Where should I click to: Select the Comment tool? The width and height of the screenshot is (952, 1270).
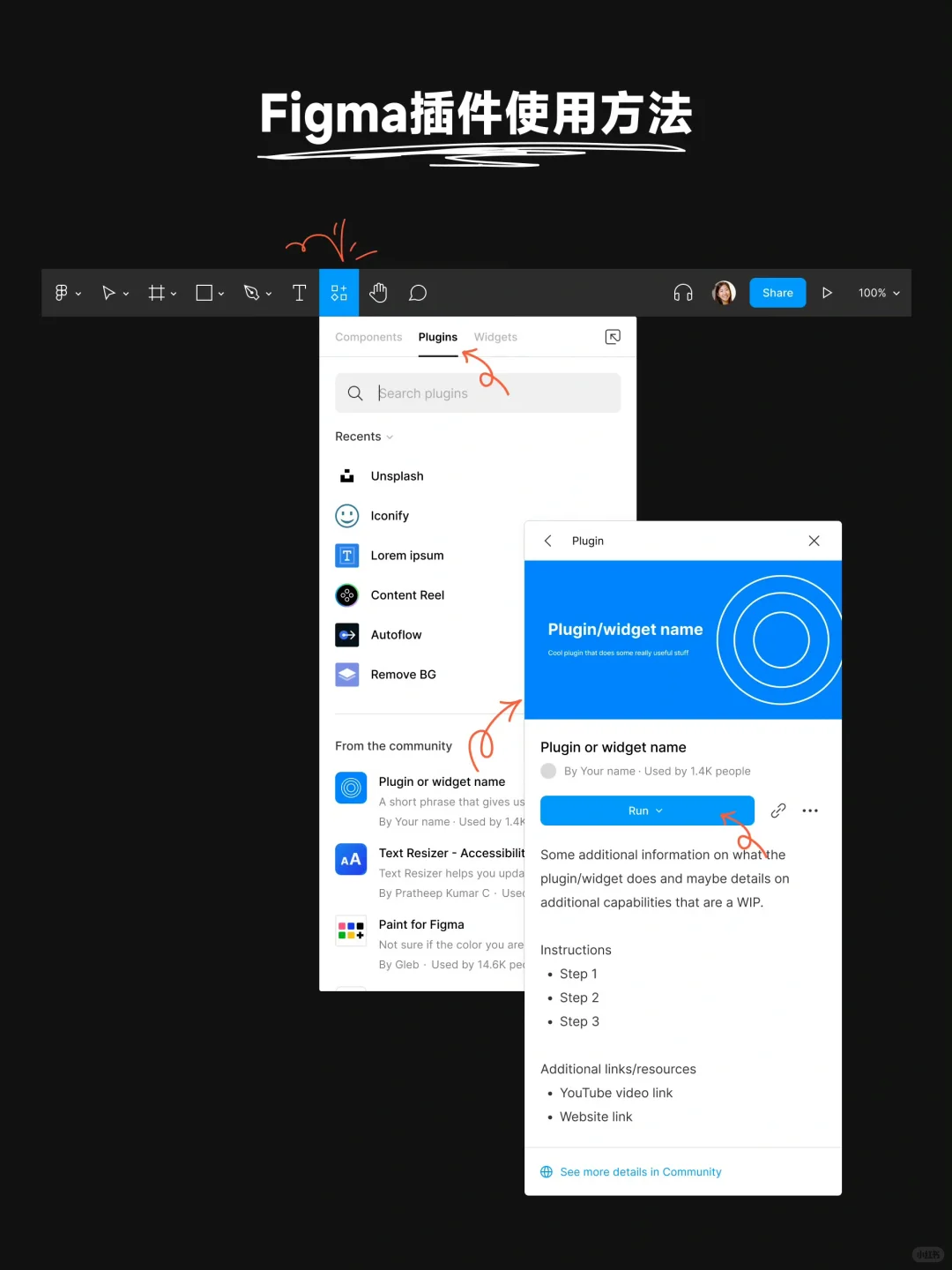(x=418, y=293)
